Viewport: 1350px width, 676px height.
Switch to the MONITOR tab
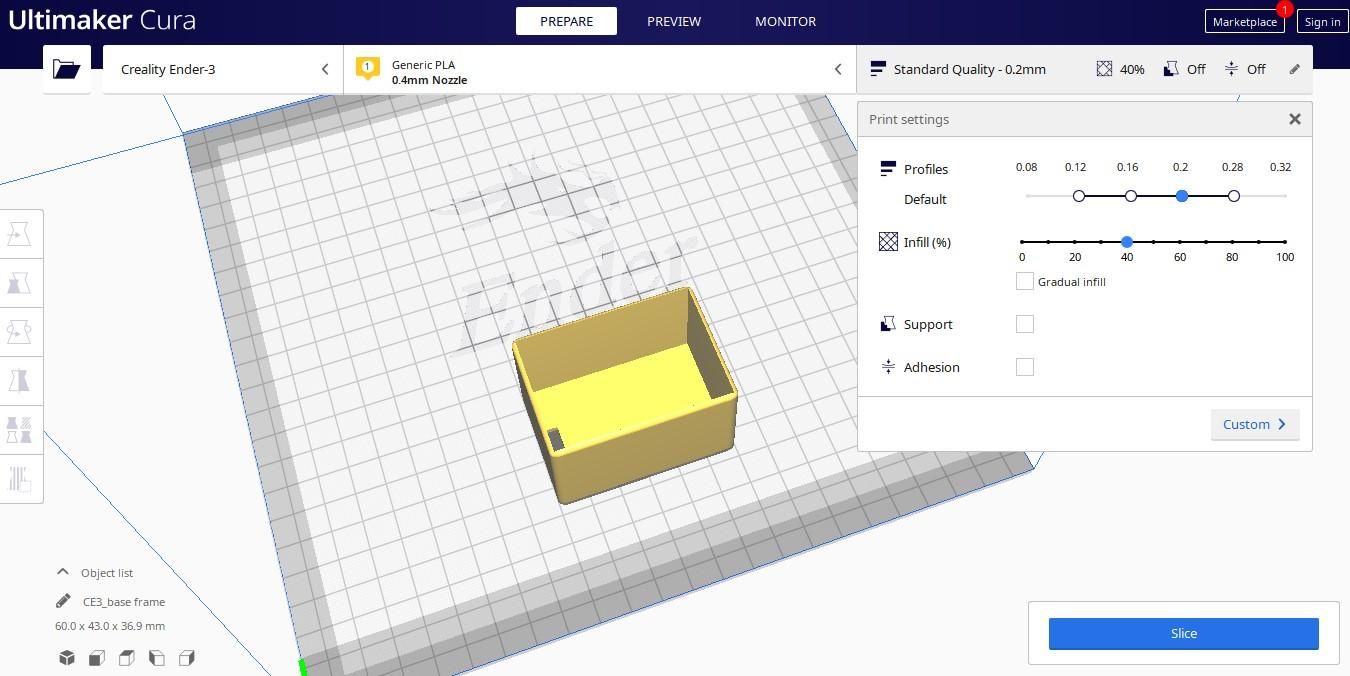(785, 21)
